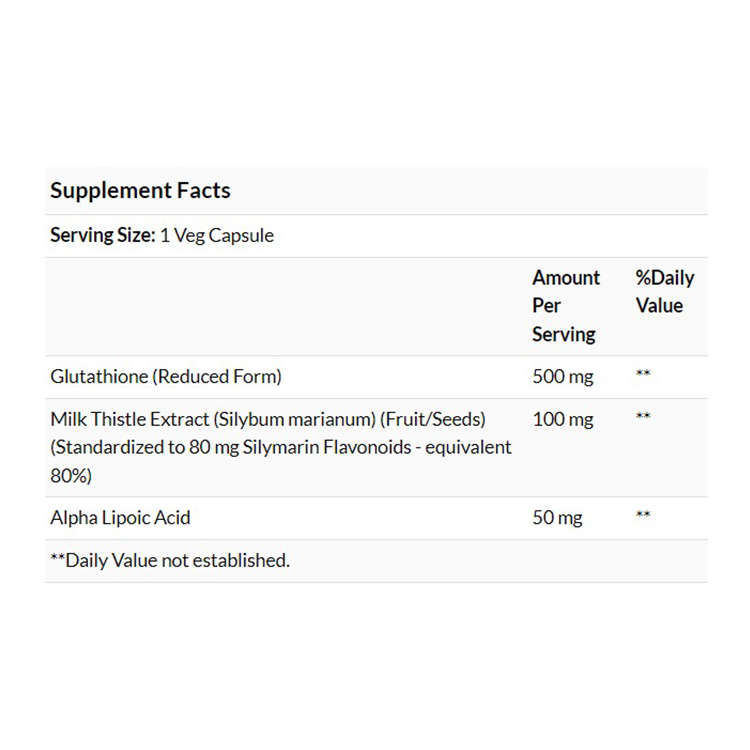Click the asterisks in the Alpha Lipoic row
Image resolution: width=750 pixels, height=750 pixels.
643,516
